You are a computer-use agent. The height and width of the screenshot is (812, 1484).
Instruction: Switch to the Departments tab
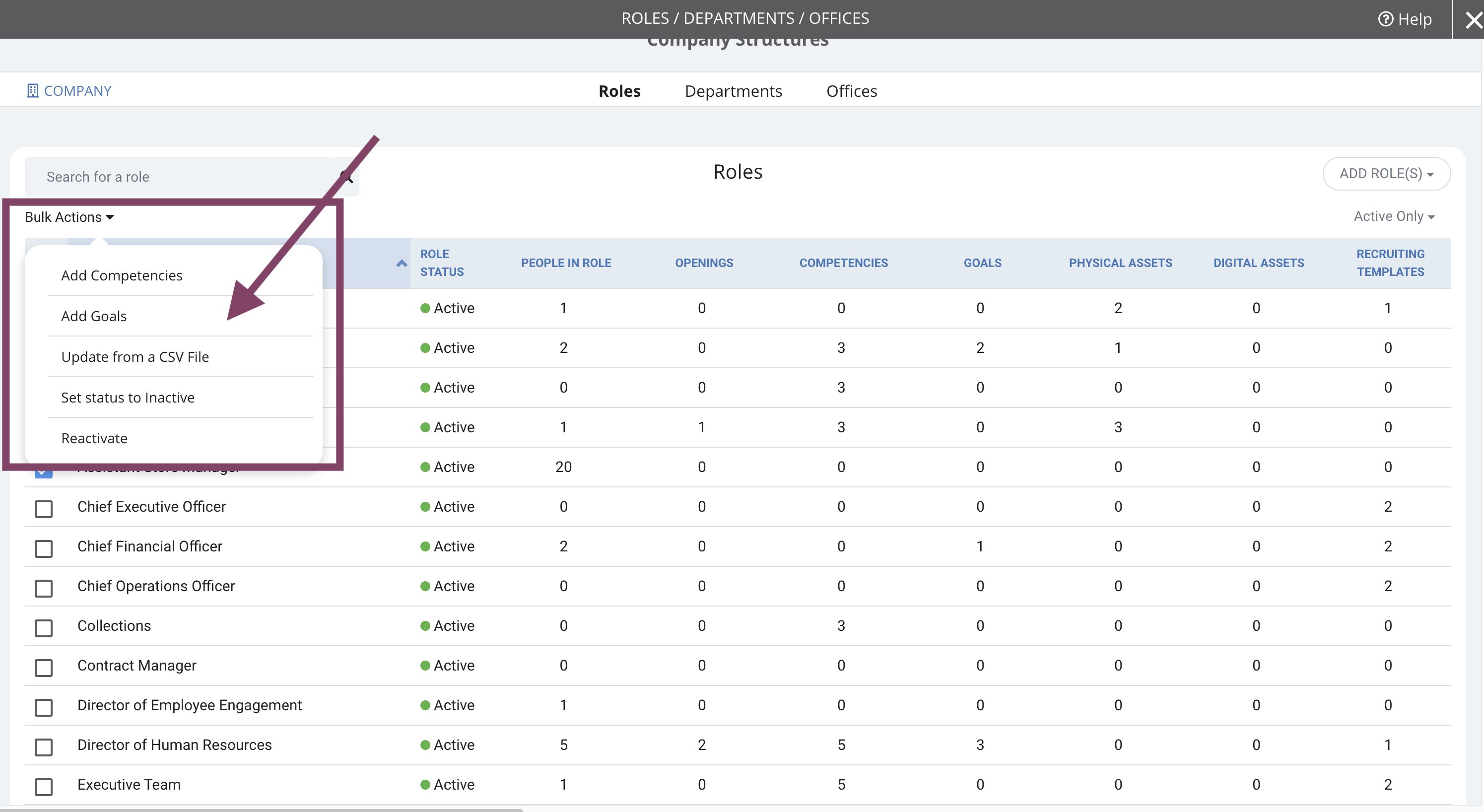734,90
